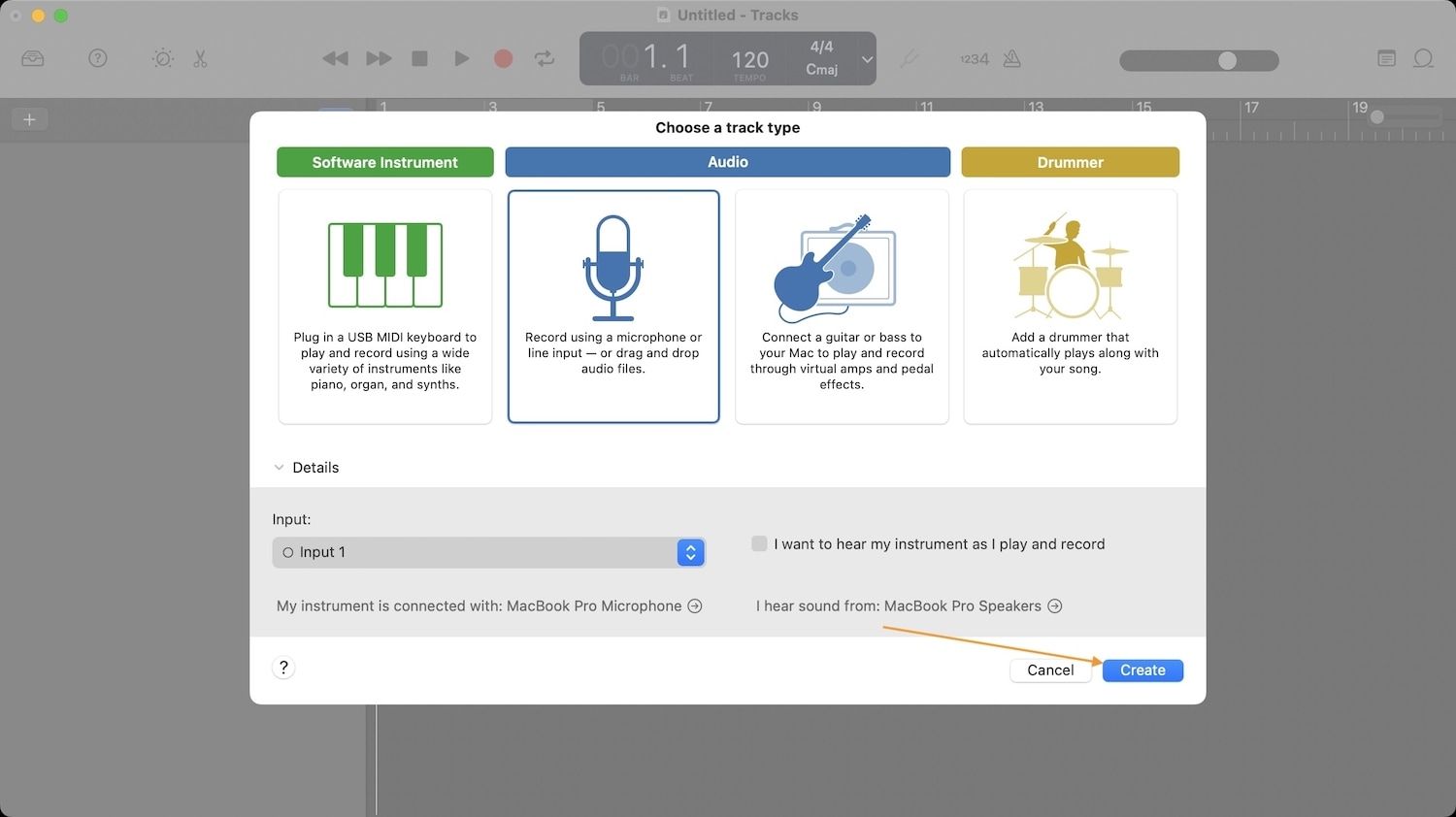
Task: Toggle the Cycle loop button
Action: pos(545,59)
